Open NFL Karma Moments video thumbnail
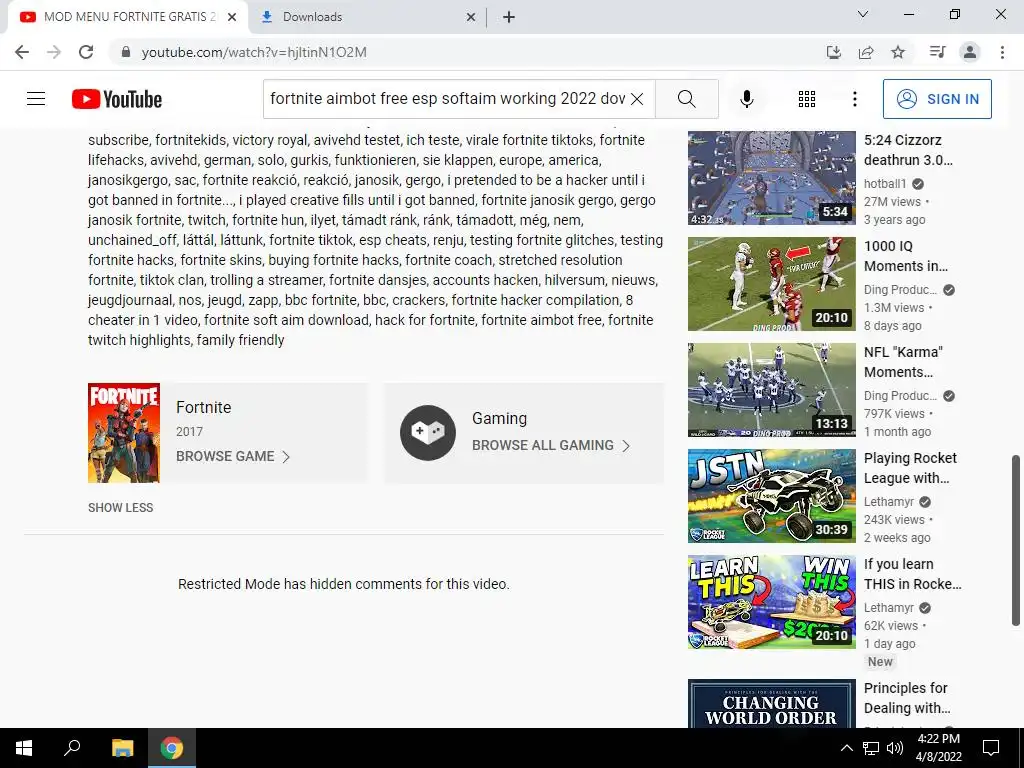The height and width of the screenshot is (768, 1024). [771, 390]
